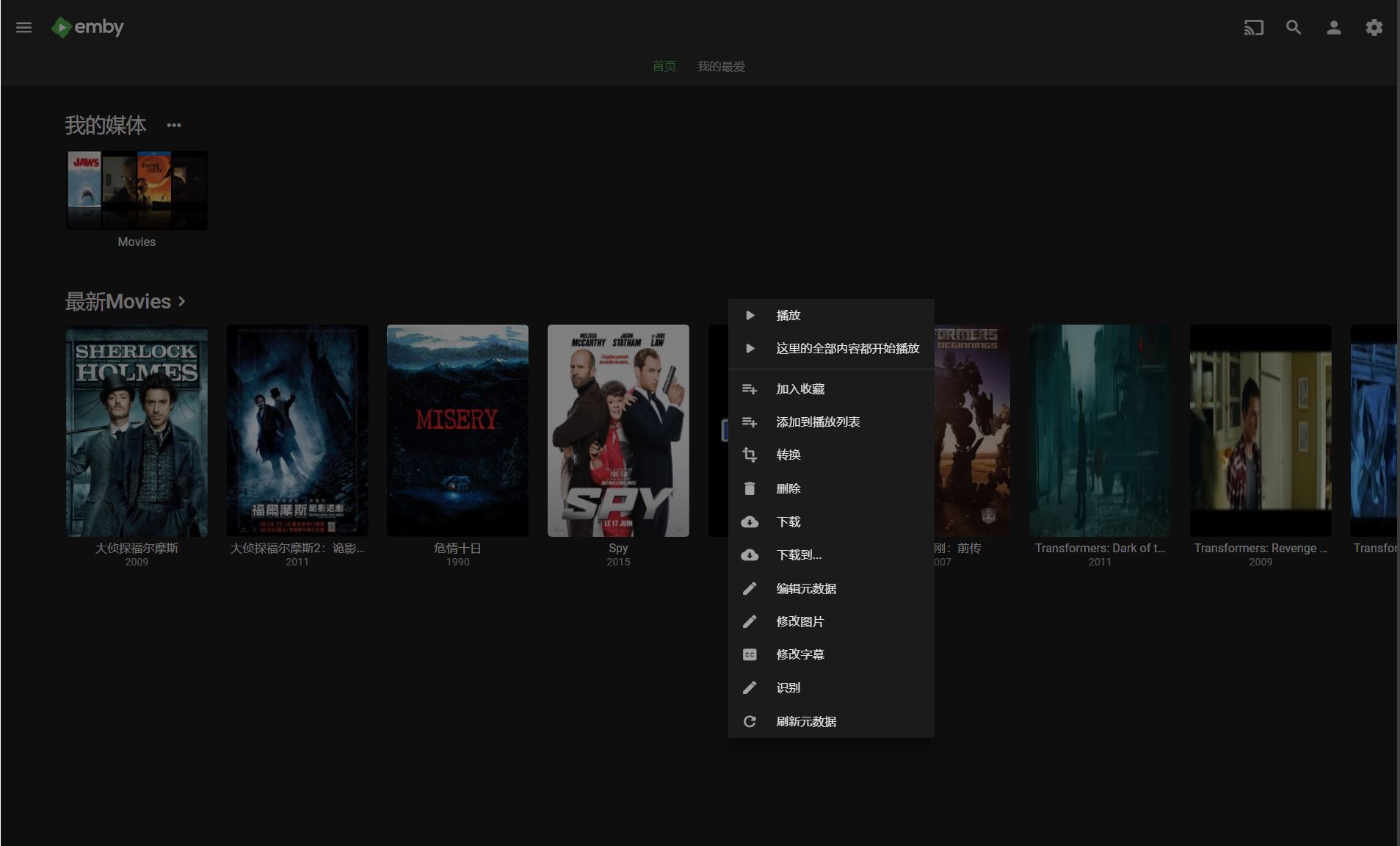Open the hamburger navigation menu

(23, 27)
